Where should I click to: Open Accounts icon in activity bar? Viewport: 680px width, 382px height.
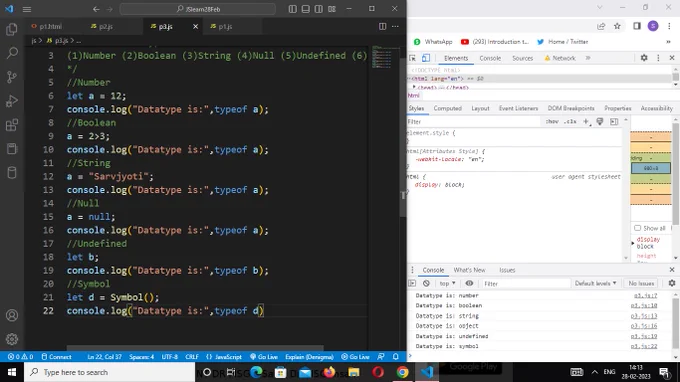[12, 315]
